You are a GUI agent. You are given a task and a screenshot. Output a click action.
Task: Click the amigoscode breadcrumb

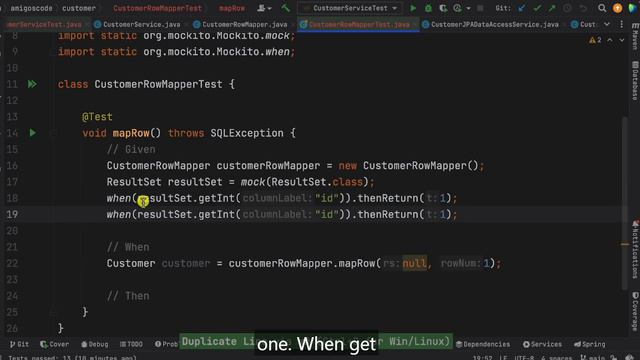[31, 8]
